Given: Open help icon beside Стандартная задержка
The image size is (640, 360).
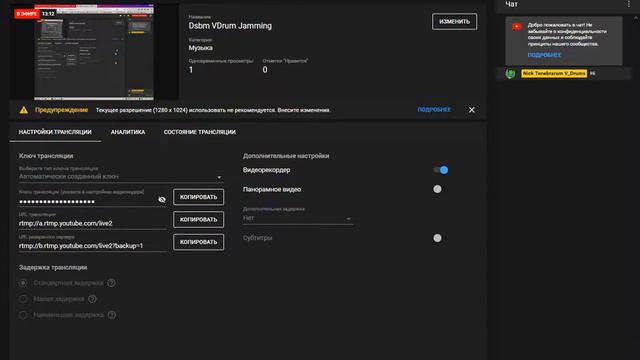Looking at the screenshot, I should point(111,283).
